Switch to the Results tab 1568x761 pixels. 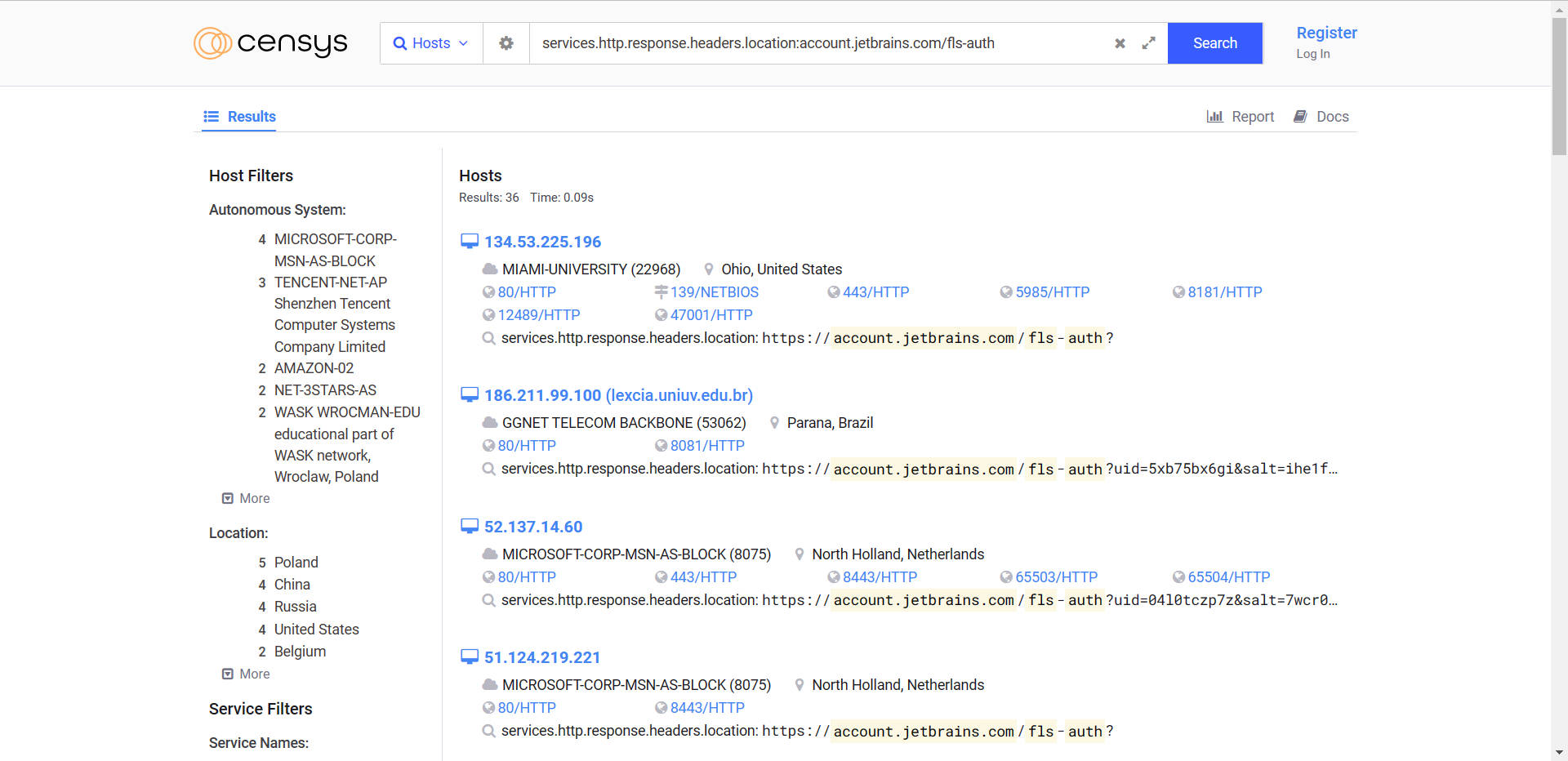(x=239, y=117)
